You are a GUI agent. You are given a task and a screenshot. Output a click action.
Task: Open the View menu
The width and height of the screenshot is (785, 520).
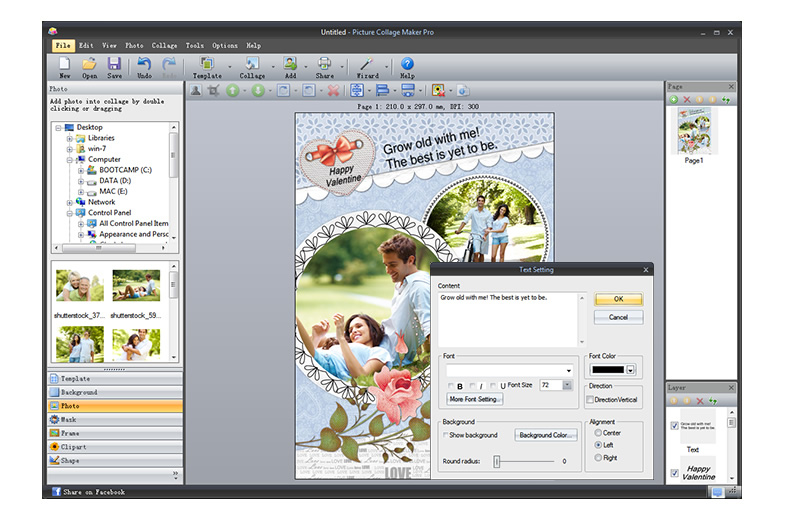tap(109, 46)
